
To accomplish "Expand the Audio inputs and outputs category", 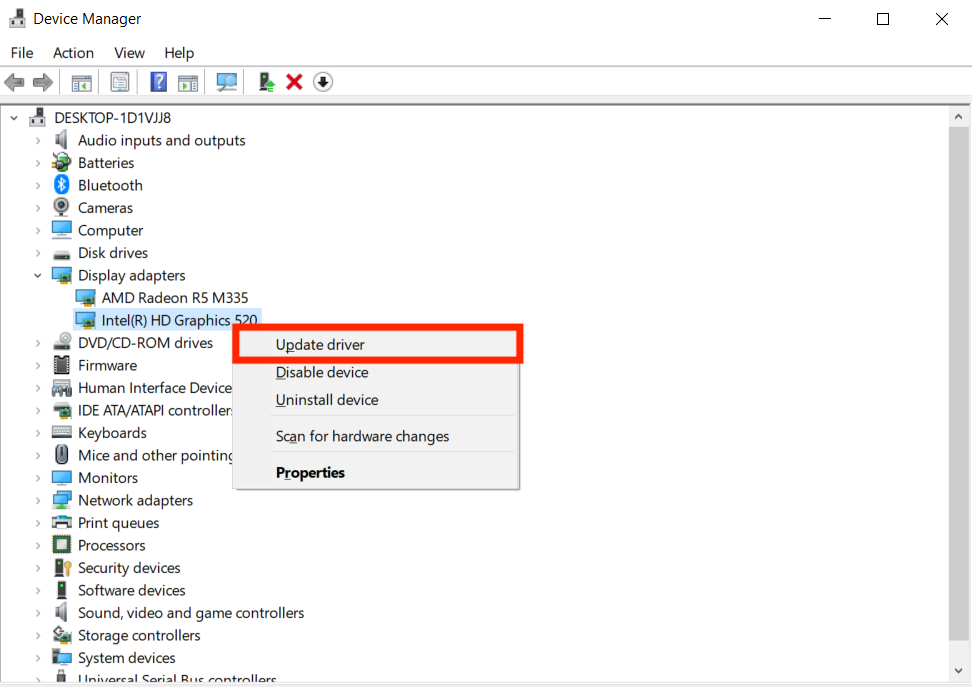I will [x=38, y=140].
